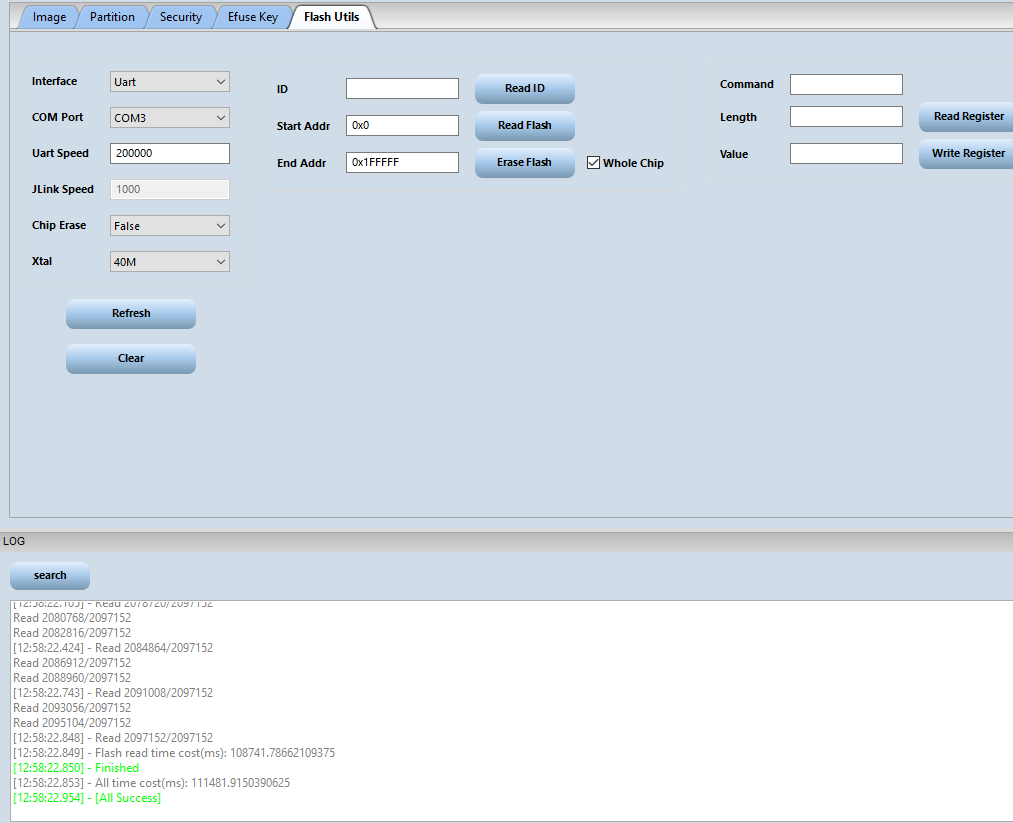The height and width of the screenshot is (823, 1013).
Task: Click the Write Register button
Action: [x=968, y=154]
